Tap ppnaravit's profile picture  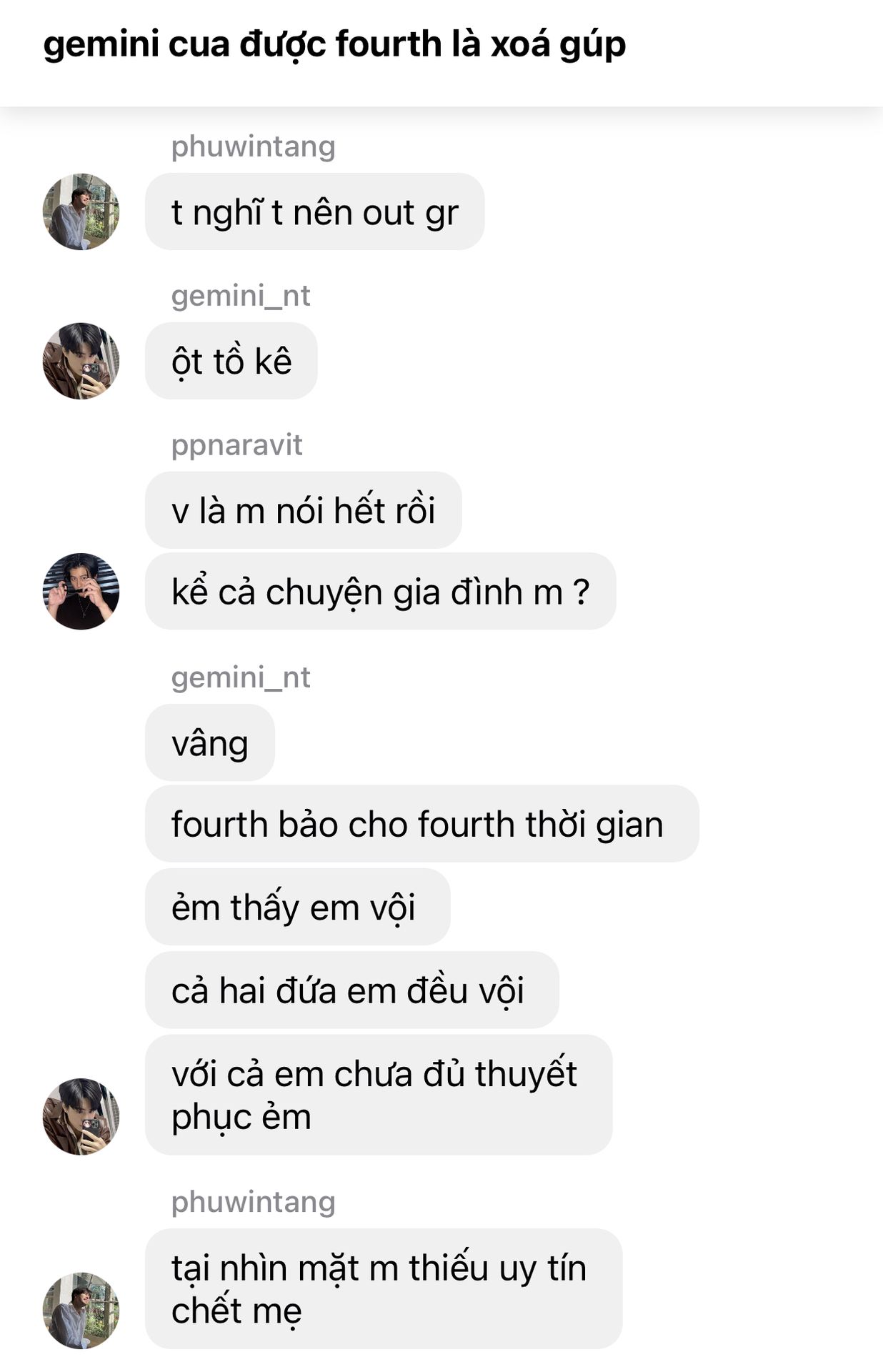coord(81,591)
